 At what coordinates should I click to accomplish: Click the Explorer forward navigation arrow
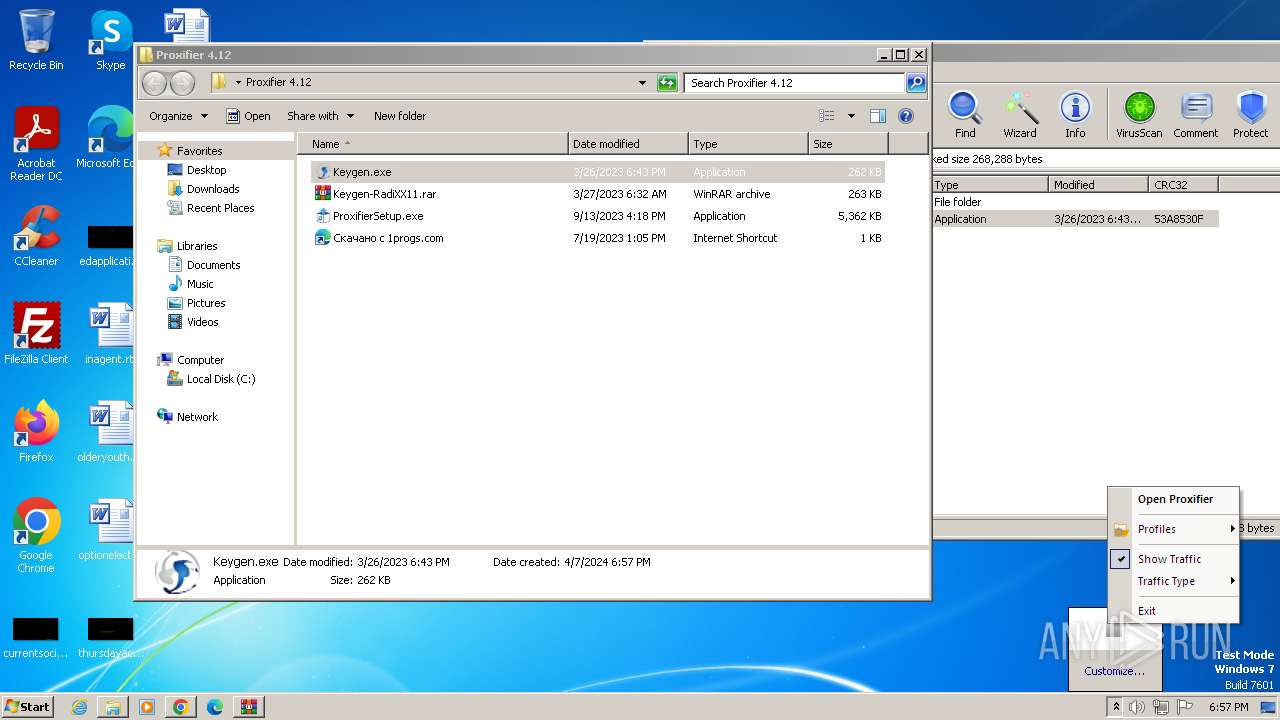182,83
